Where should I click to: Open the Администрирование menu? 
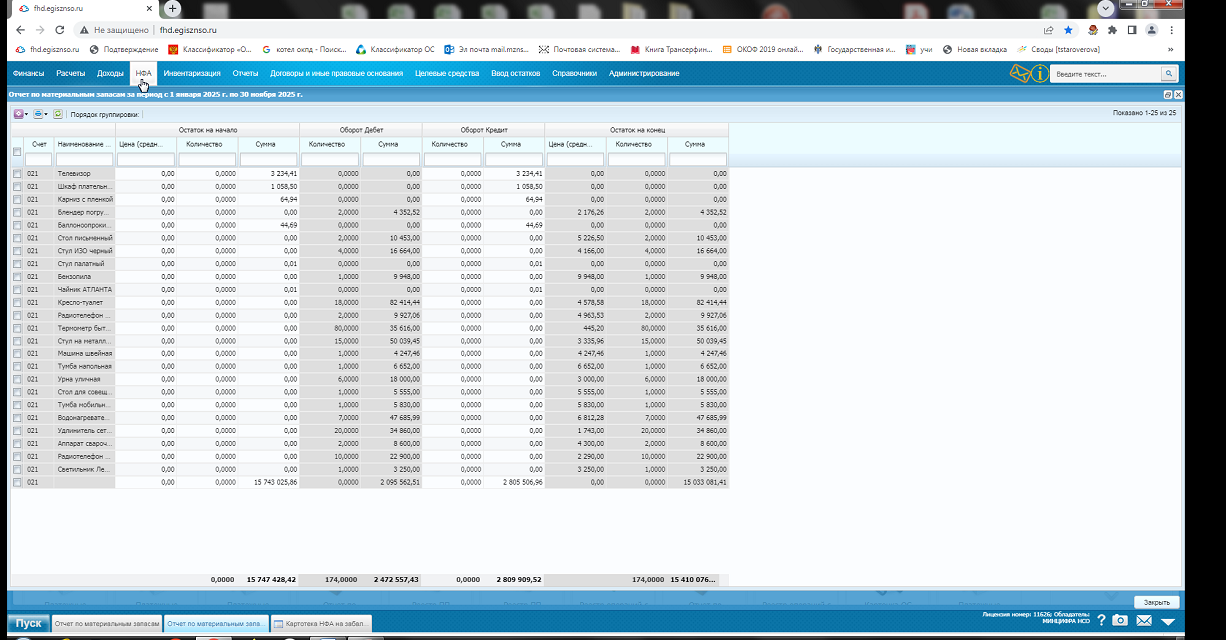click(x=644, y=73)
